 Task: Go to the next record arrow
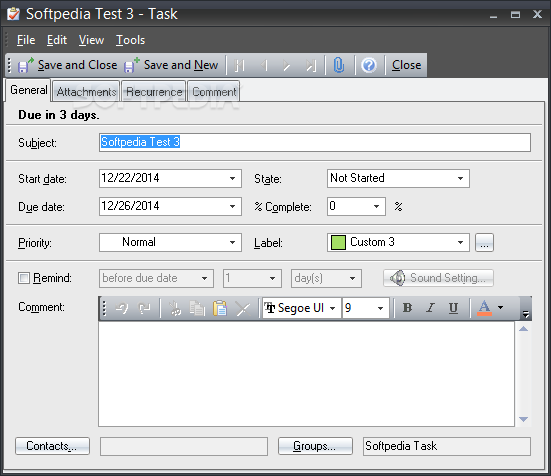pos(287,65)
